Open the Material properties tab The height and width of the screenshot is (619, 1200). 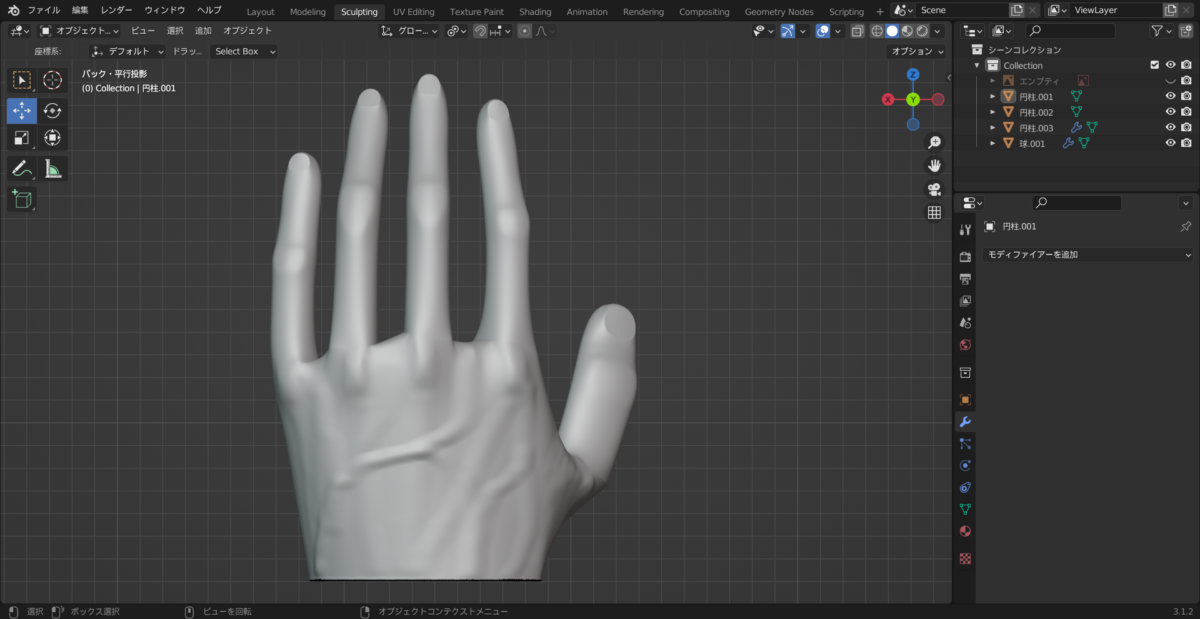tap(965, 531)
